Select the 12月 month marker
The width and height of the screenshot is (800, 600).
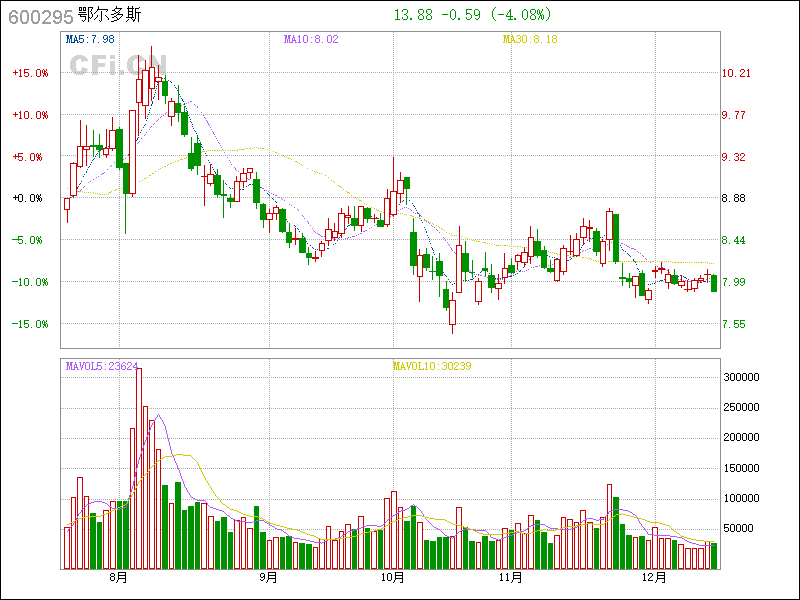coord(654,577)
